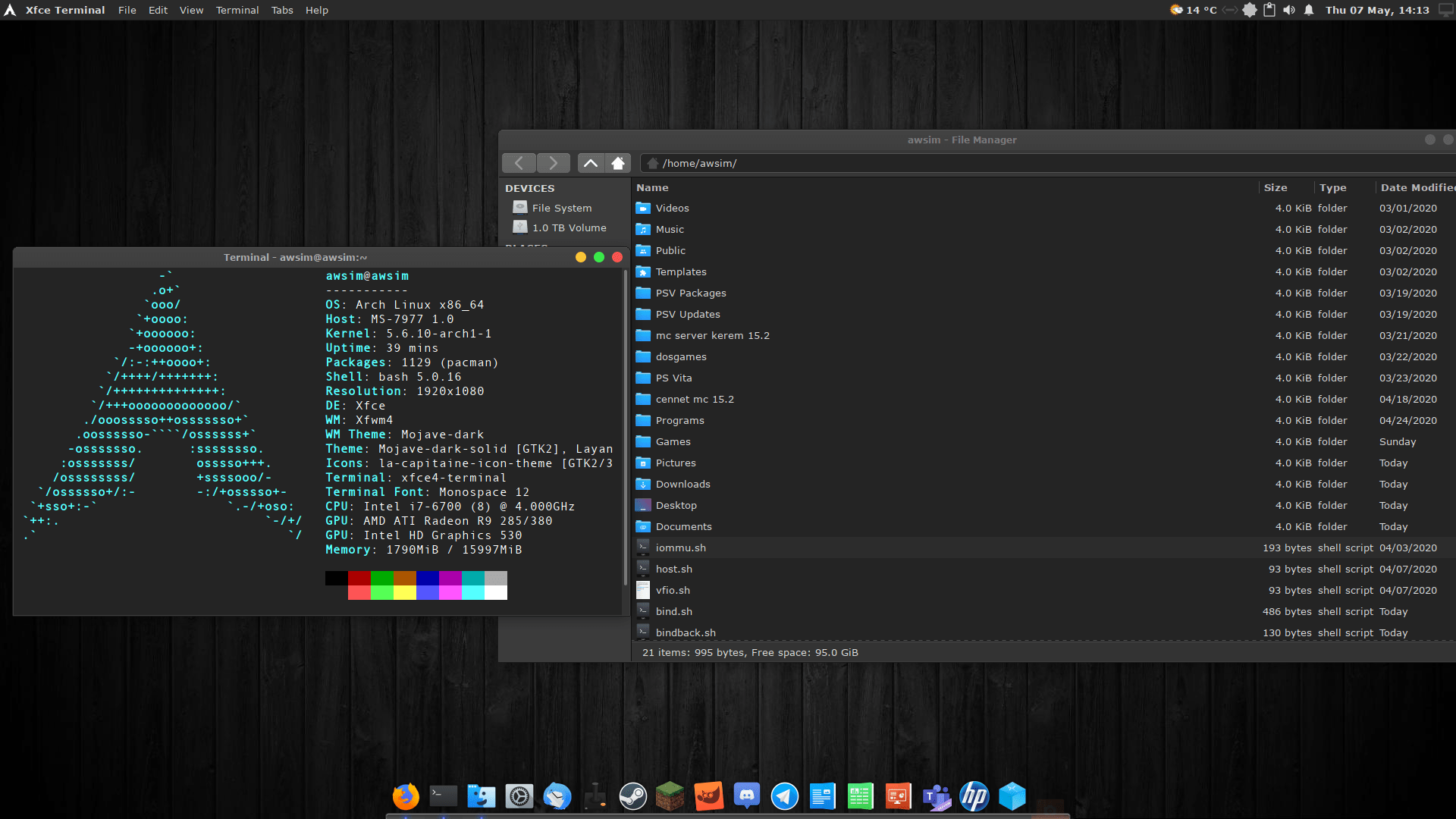Screen dimensions: 1456x819
Task: Sort files by the Size column header
Action: pos(1275,187)
